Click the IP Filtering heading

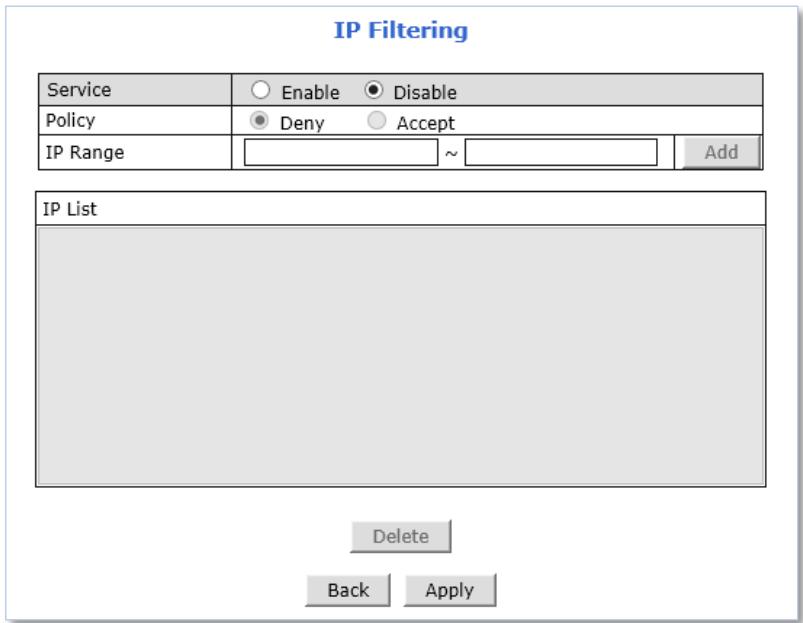(x=401, y=30)
